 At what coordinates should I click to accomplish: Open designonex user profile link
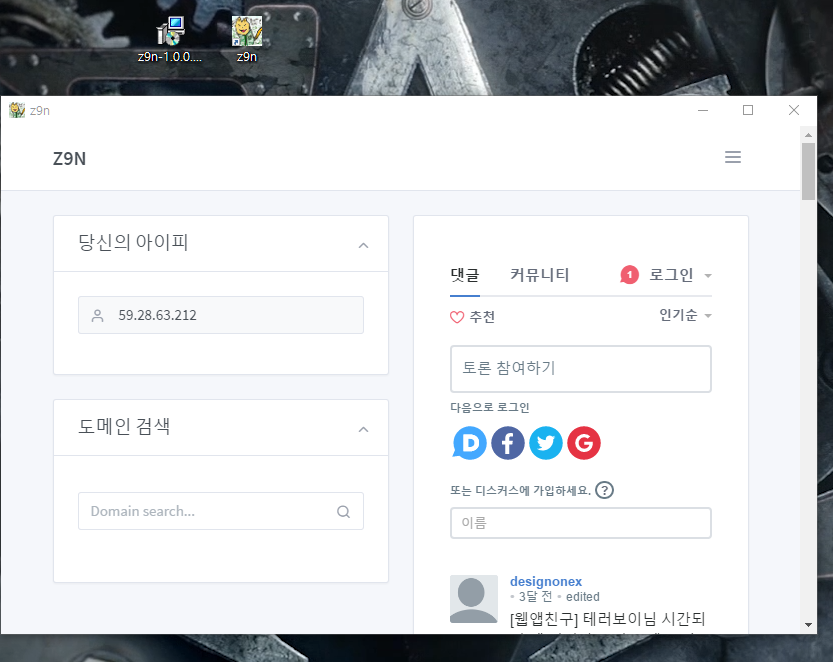(x=546, y=581)
